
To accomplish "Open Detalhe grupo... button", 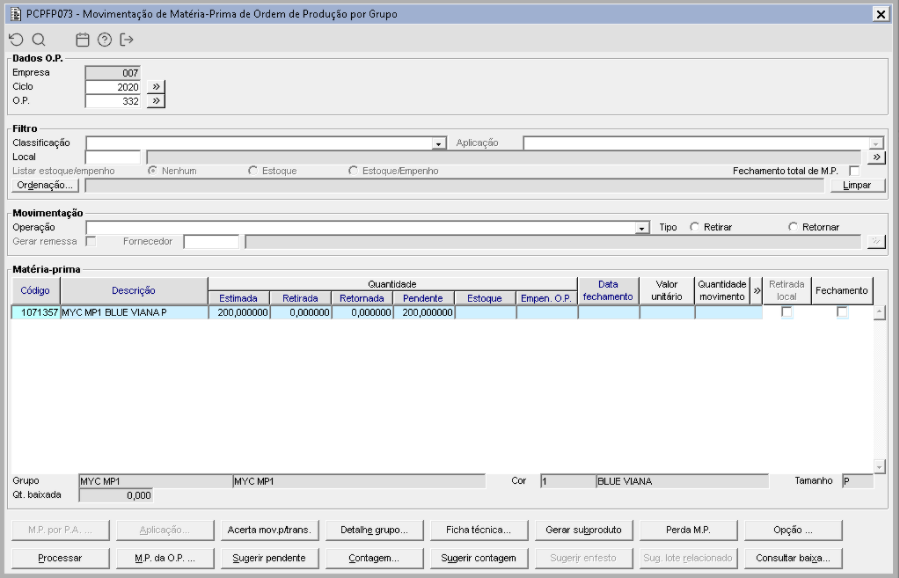I will coord(374,530).
